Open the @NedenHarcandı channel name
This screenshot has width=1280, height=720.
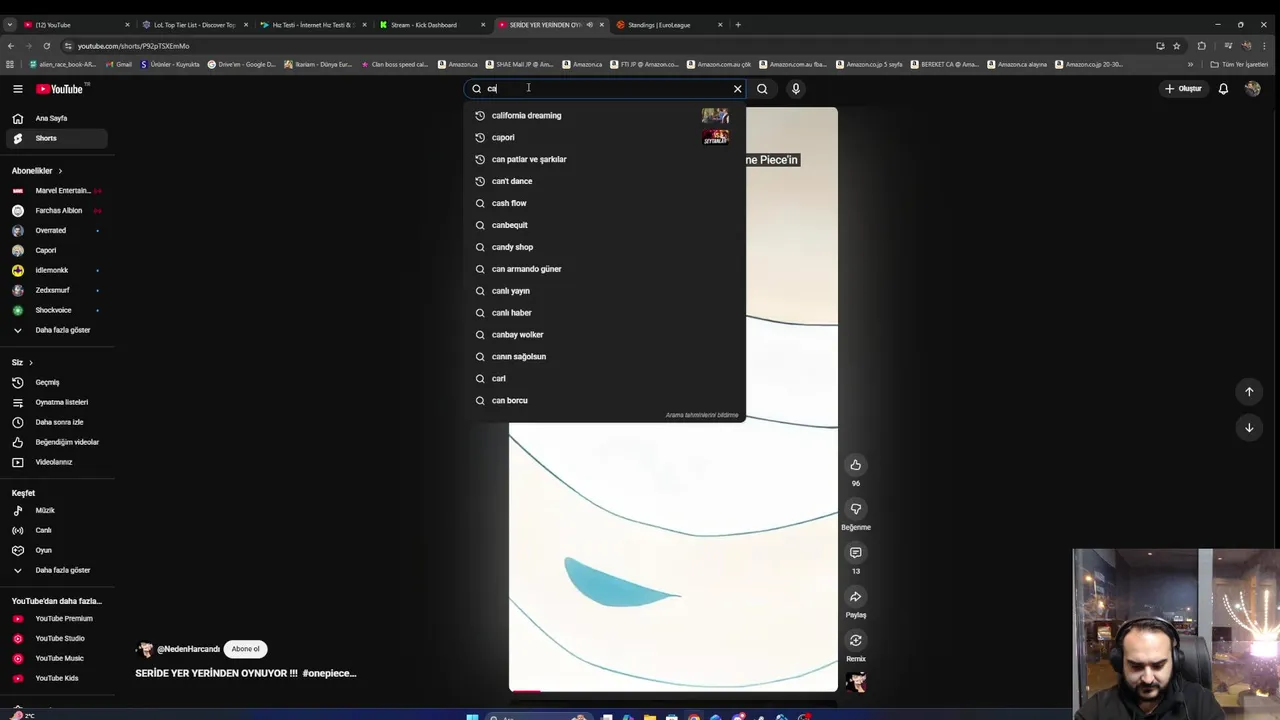188,649
